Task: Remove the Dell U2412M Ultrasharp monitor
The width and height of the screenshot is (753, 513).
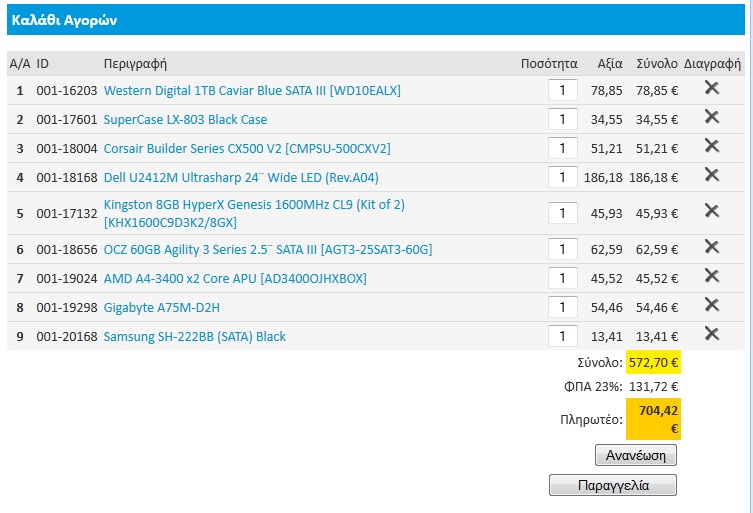Action: pyautogui.click(x=712, y=174)
